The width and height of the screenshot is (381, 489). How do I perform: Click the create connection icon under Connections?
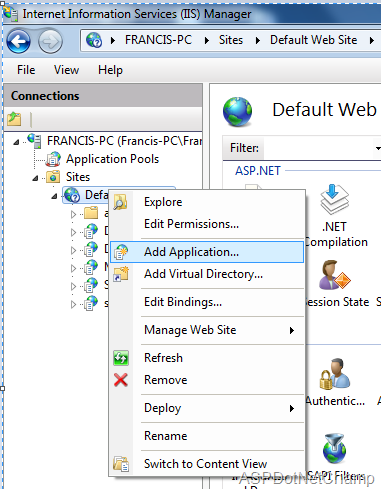click(14, 119)
